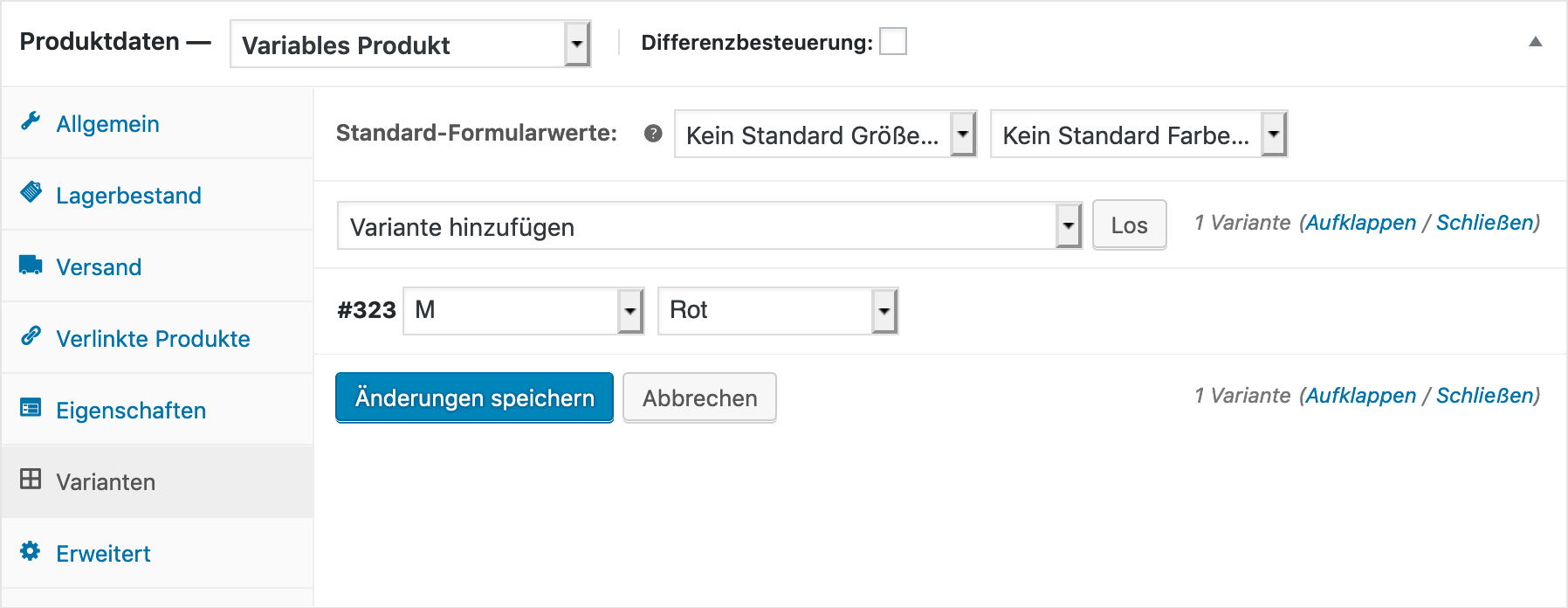
Task: Click the Eigenschaften list icon
Action: point(31,407)
